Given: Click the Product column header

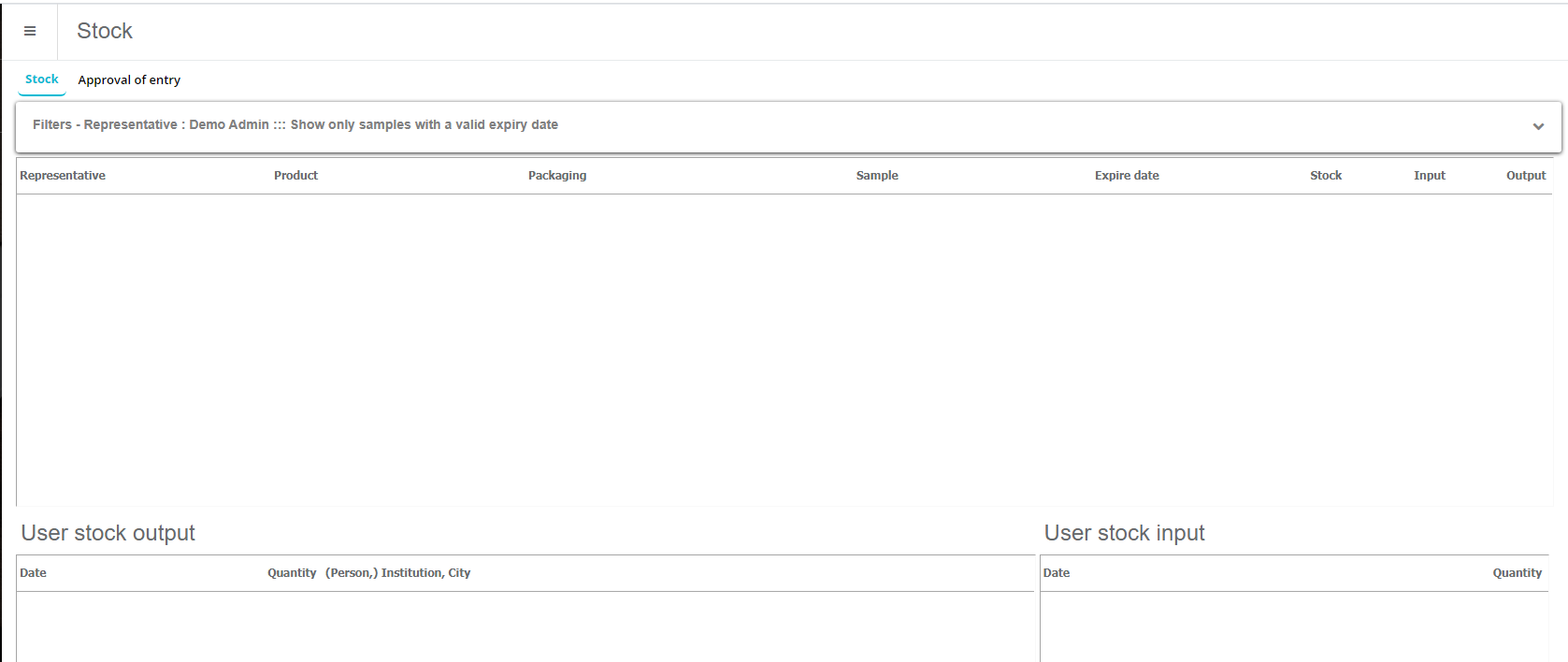Looking at the screenshot, I should [295, 176].
